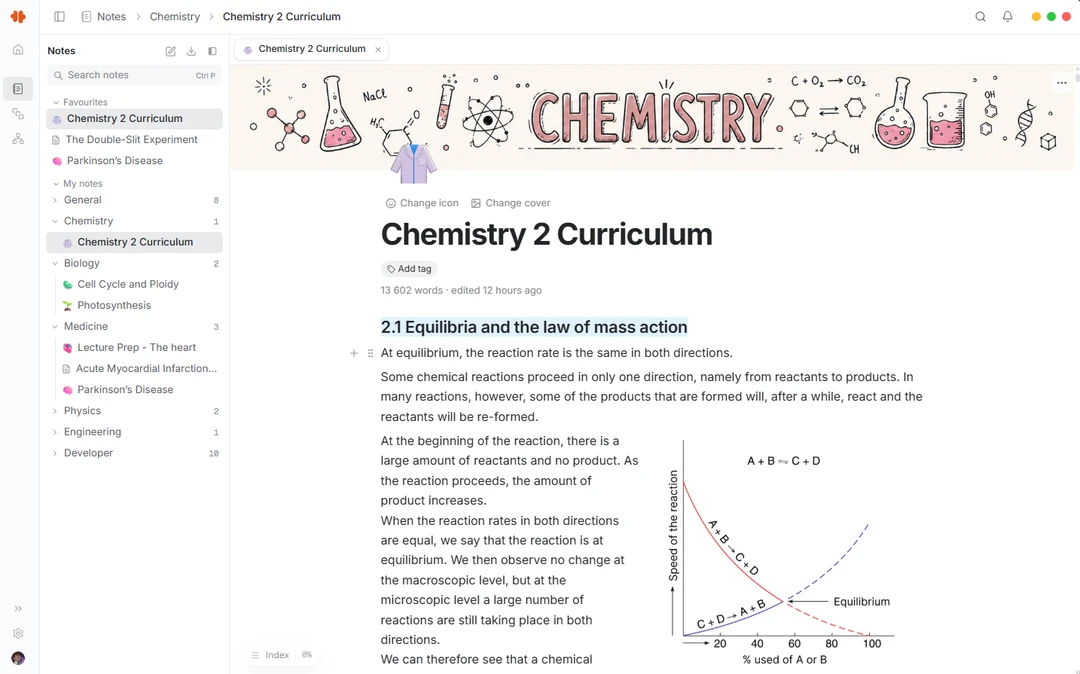
Task: Open the linked items icon in left rail
Action: (x=19, y=114)
